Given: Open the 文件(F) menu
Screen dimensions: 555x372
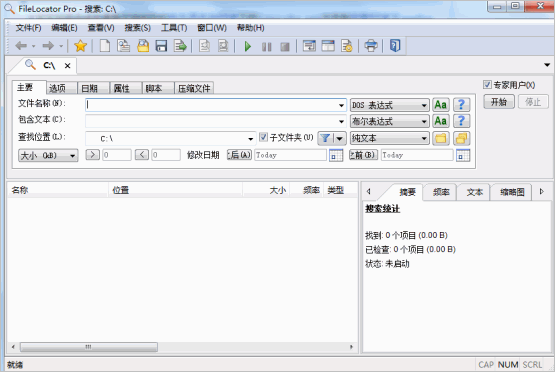Looking at the screenshot, I should 28,28.
